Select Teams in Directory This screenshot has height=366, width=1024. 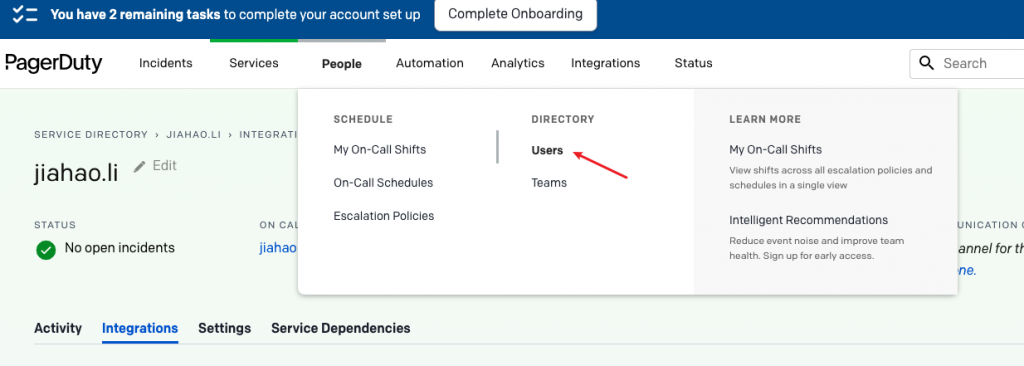[x=549, y=183]
